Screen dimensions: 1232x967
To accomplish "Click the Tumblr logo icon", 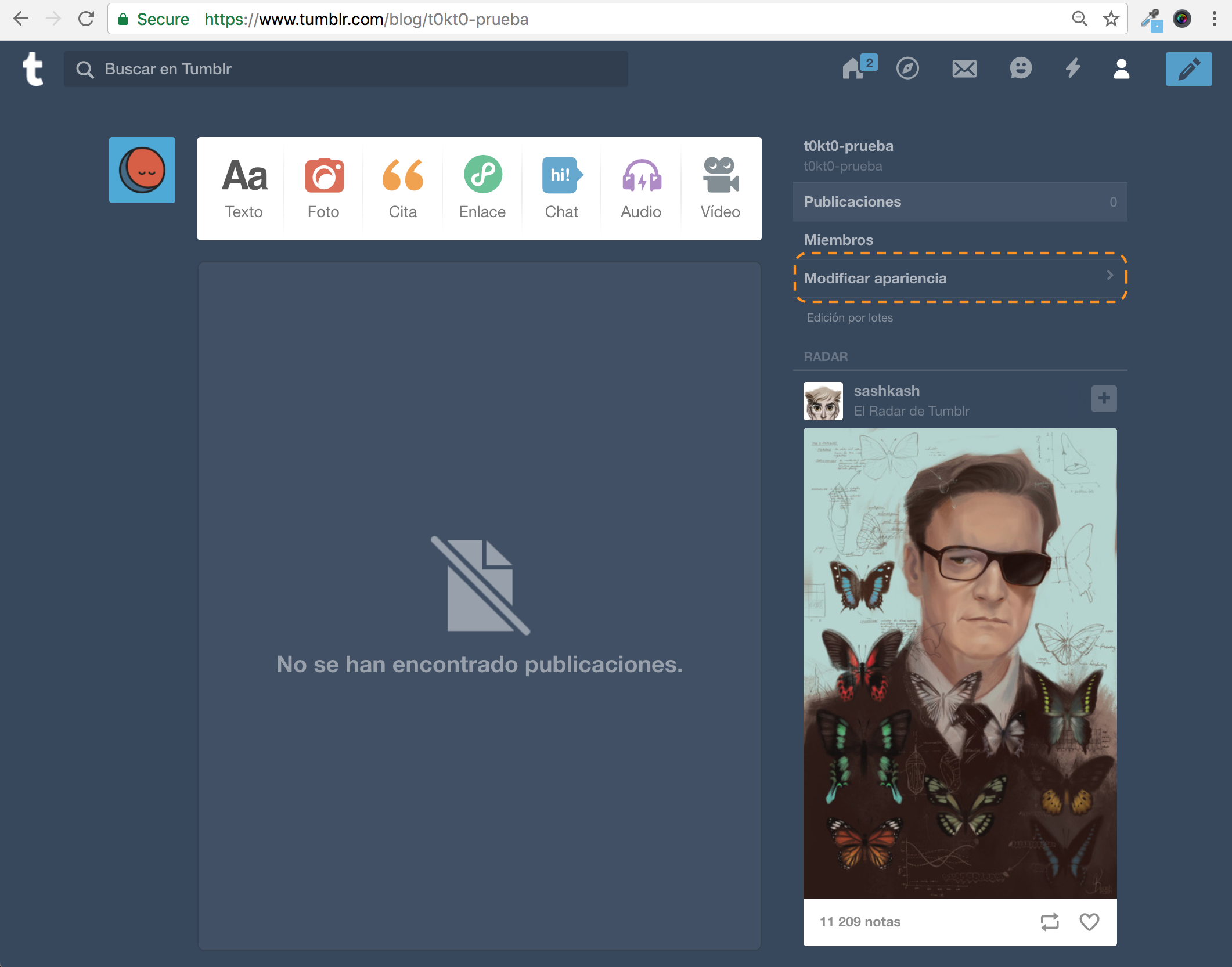I will coord(33,69).
